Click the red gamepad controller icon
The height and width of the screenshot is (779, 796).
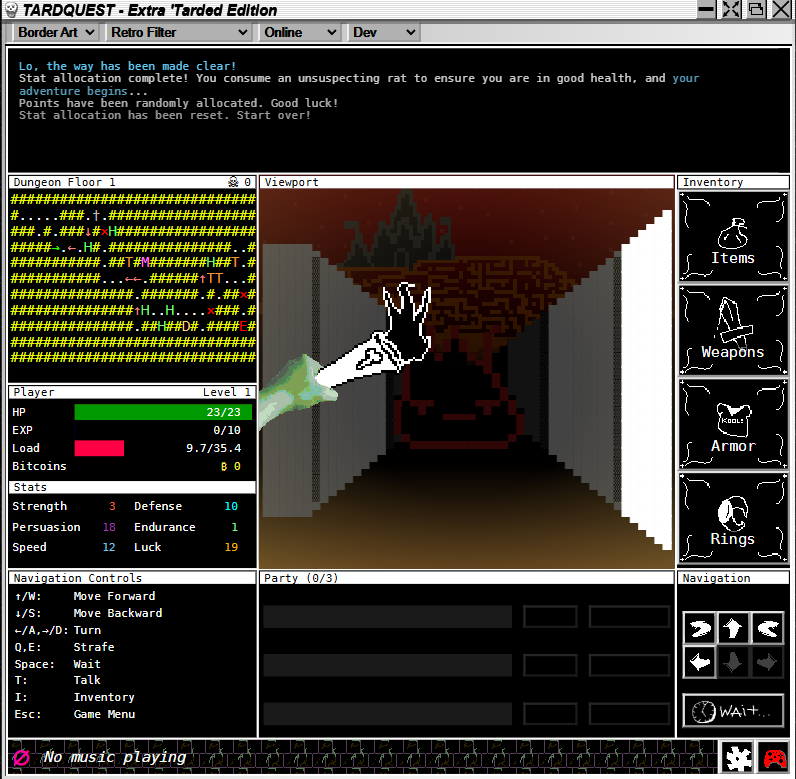tap(774, 757)
